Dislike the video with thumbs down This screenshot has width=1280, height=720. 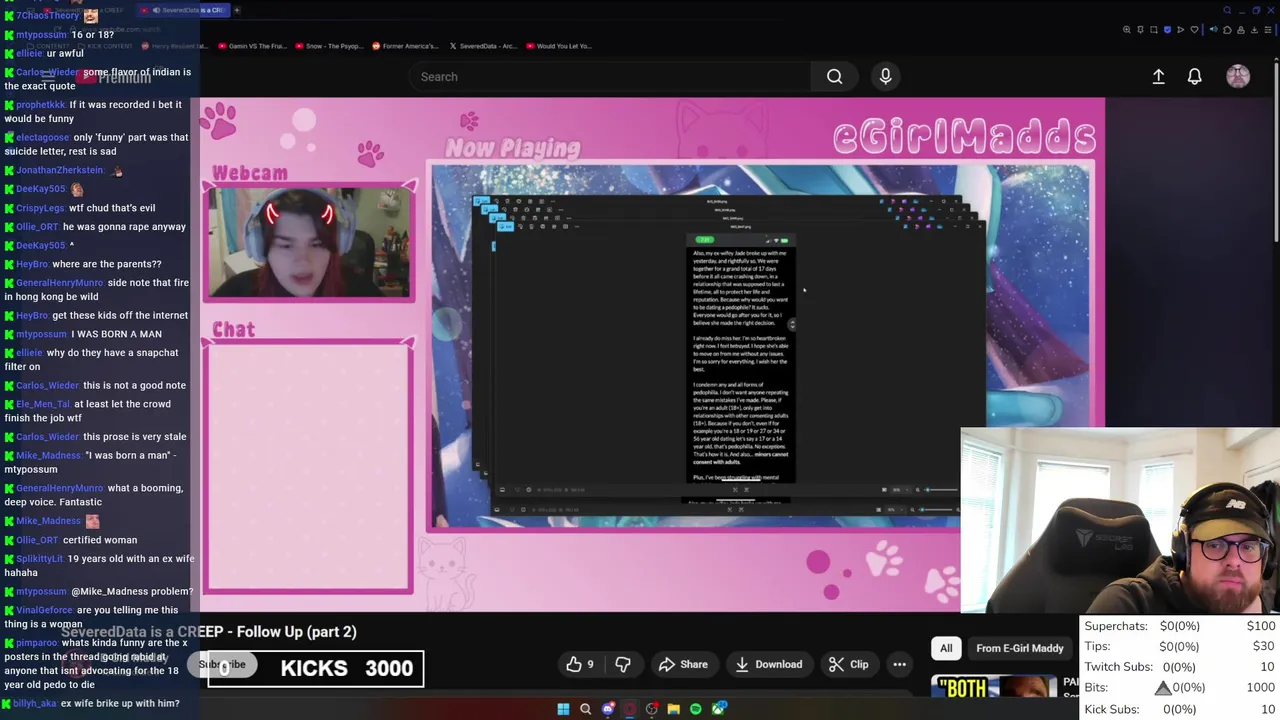[x=622, y=664]
